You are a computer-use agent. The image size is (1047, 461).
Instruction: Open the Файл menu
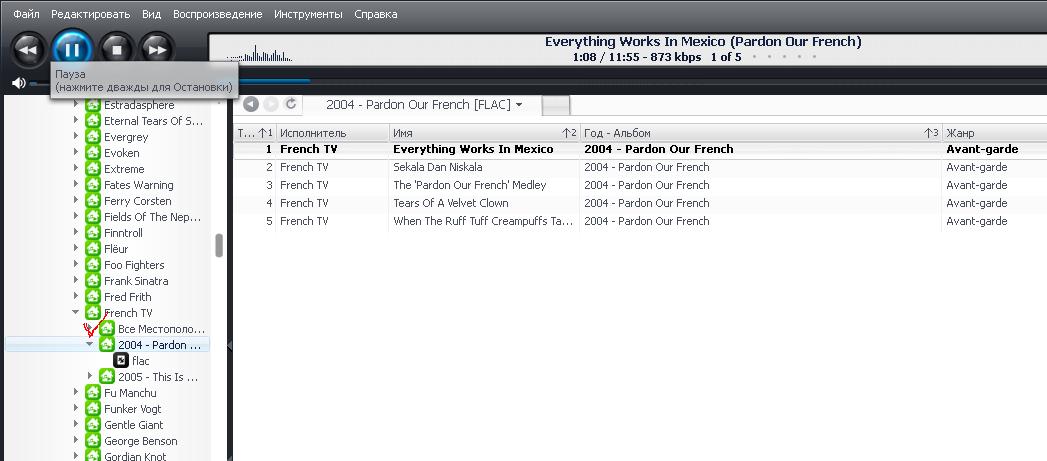click(27, 14)
